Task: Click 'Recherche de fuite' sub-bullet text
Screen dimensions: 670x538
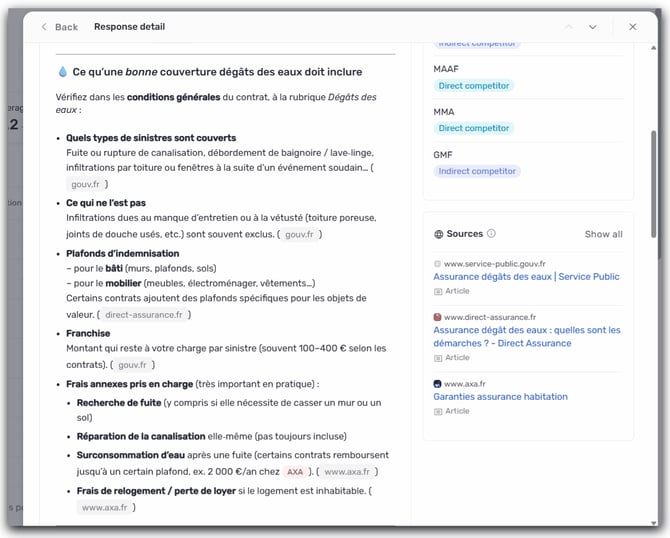Action: (x=119, y=403)
